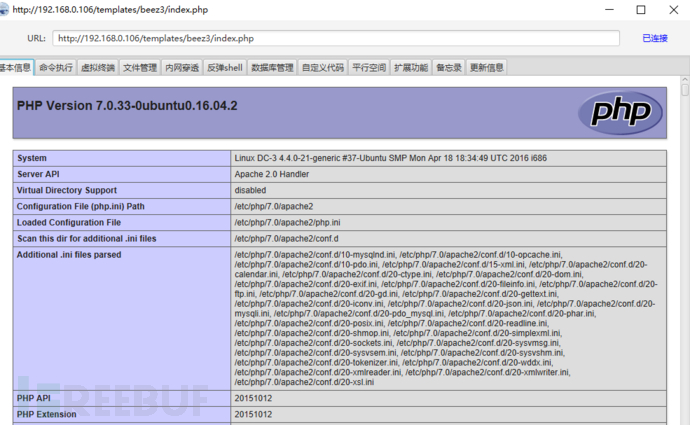Maximize the window

point(641,10)
